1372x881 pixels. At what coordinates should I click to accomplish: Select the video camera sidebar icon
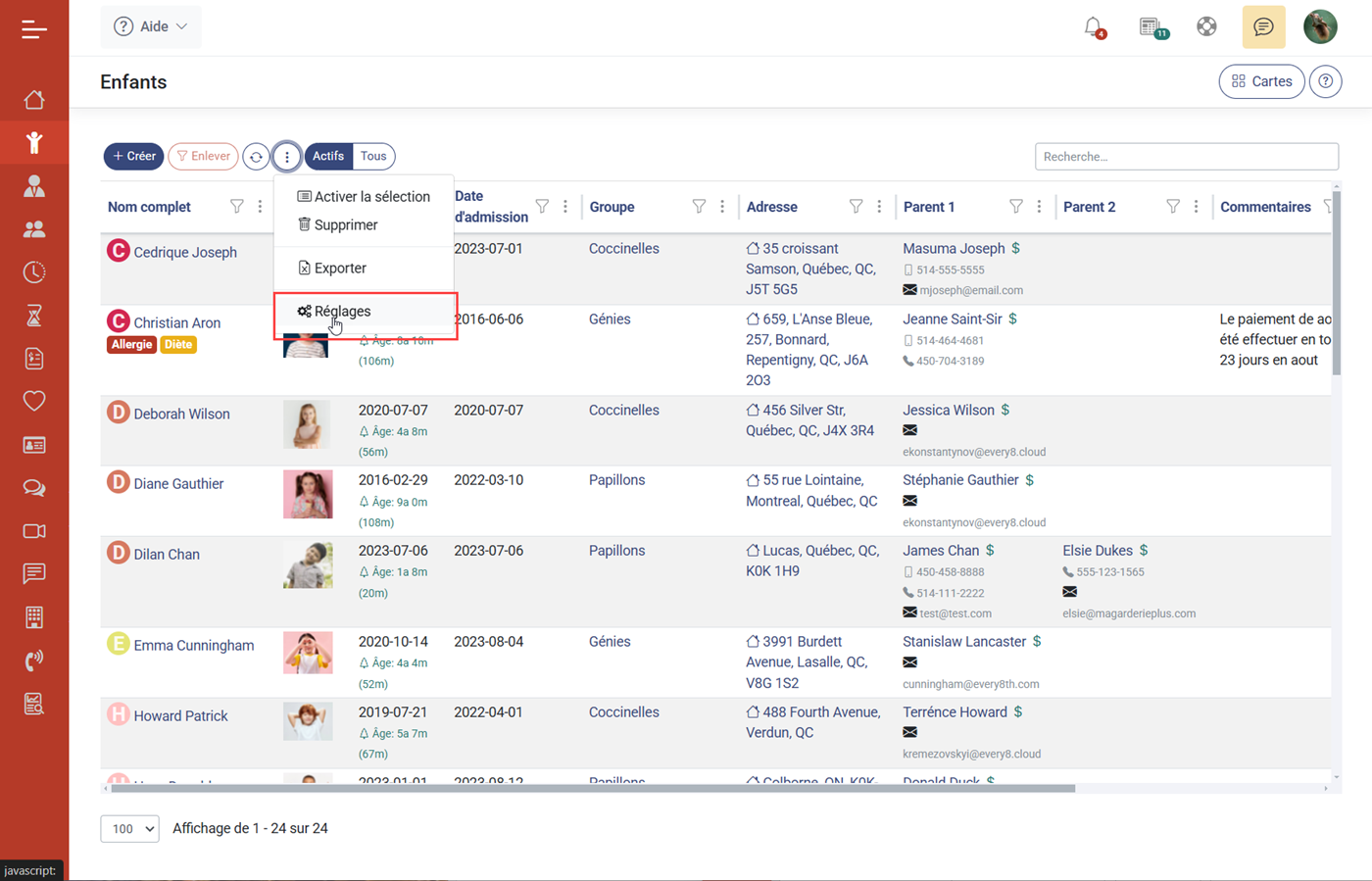point(34,530)
